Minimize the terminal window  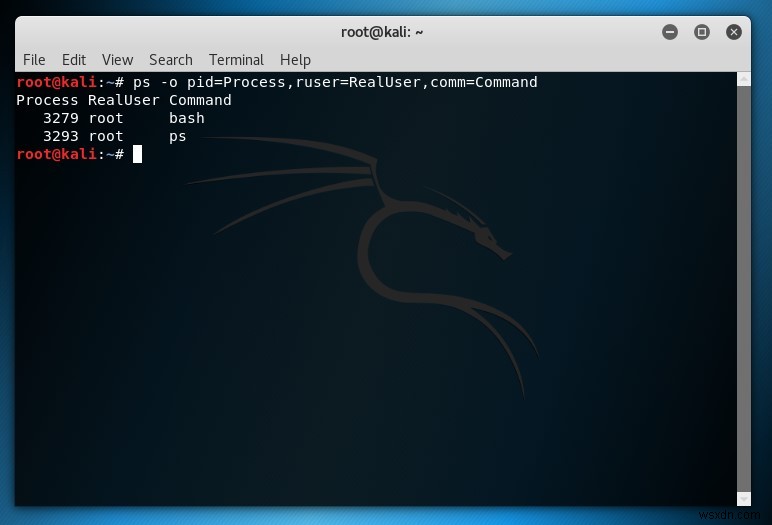pos(670,33)
